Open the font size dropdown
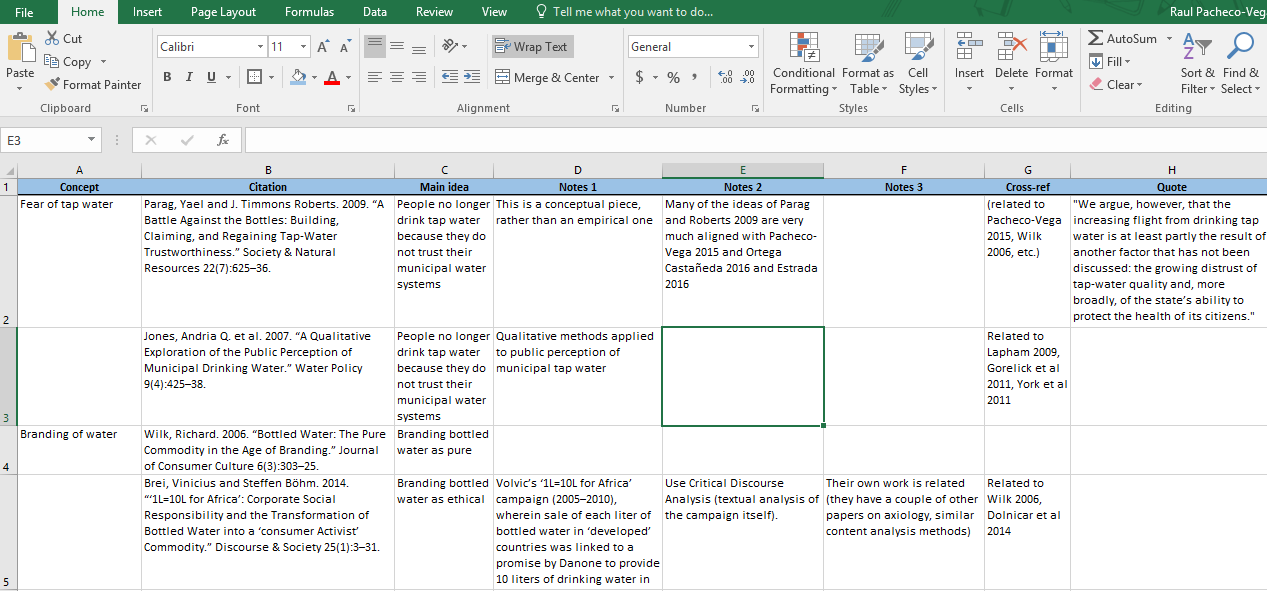1267x591 pixels. click(301, 46)
